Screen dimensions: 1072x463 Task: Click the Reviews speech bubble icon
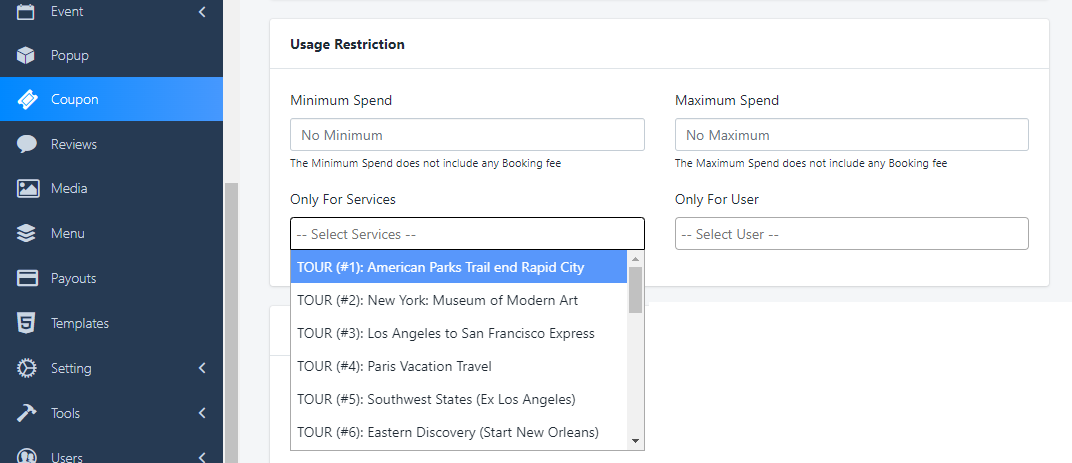click(x=27, y=144)
